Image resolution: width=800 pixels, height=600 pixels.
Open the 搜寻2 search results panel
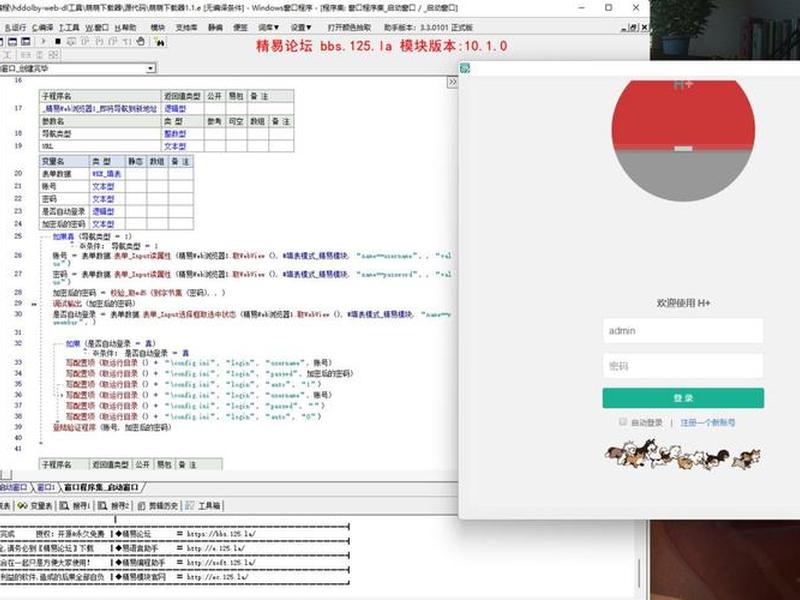114,506
